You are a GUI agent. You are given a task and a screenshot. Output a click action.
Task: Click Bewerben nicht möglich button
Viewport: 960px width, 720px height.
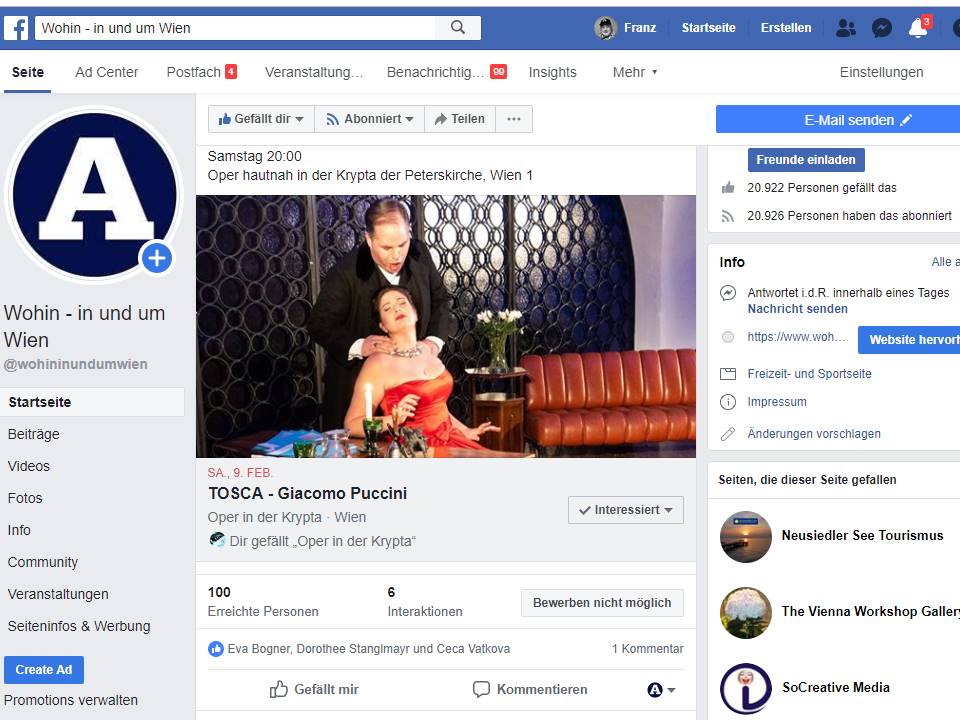pos(602,603)
